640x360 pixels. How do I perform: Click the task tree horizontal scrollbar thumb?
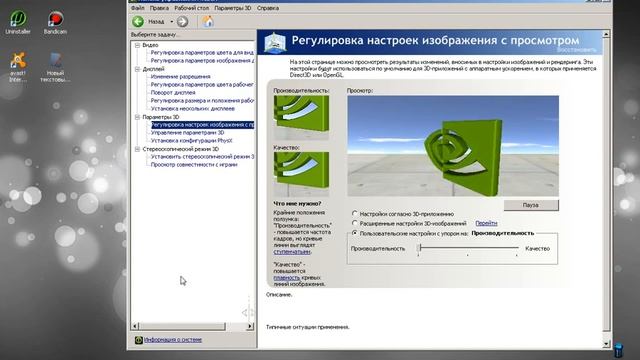pos(182,326)
